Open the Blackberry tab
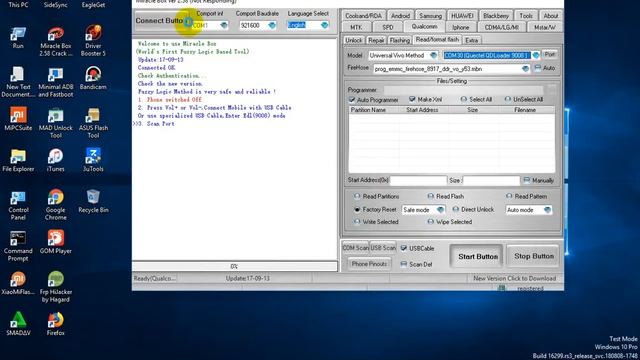The height and width of the screenshot is (360, 640). tap(496, 16)
